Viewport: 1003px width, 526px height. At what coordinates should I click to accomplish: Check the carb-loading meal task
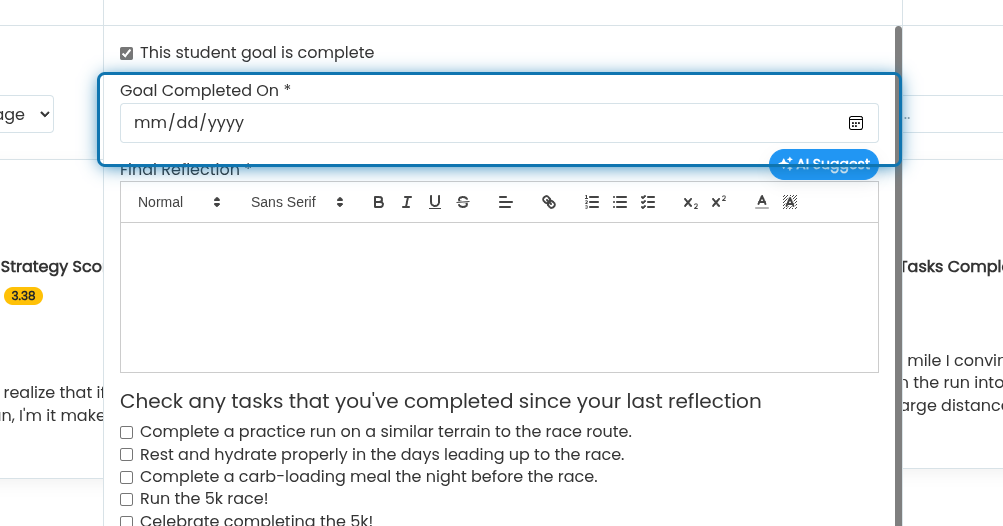127,477
